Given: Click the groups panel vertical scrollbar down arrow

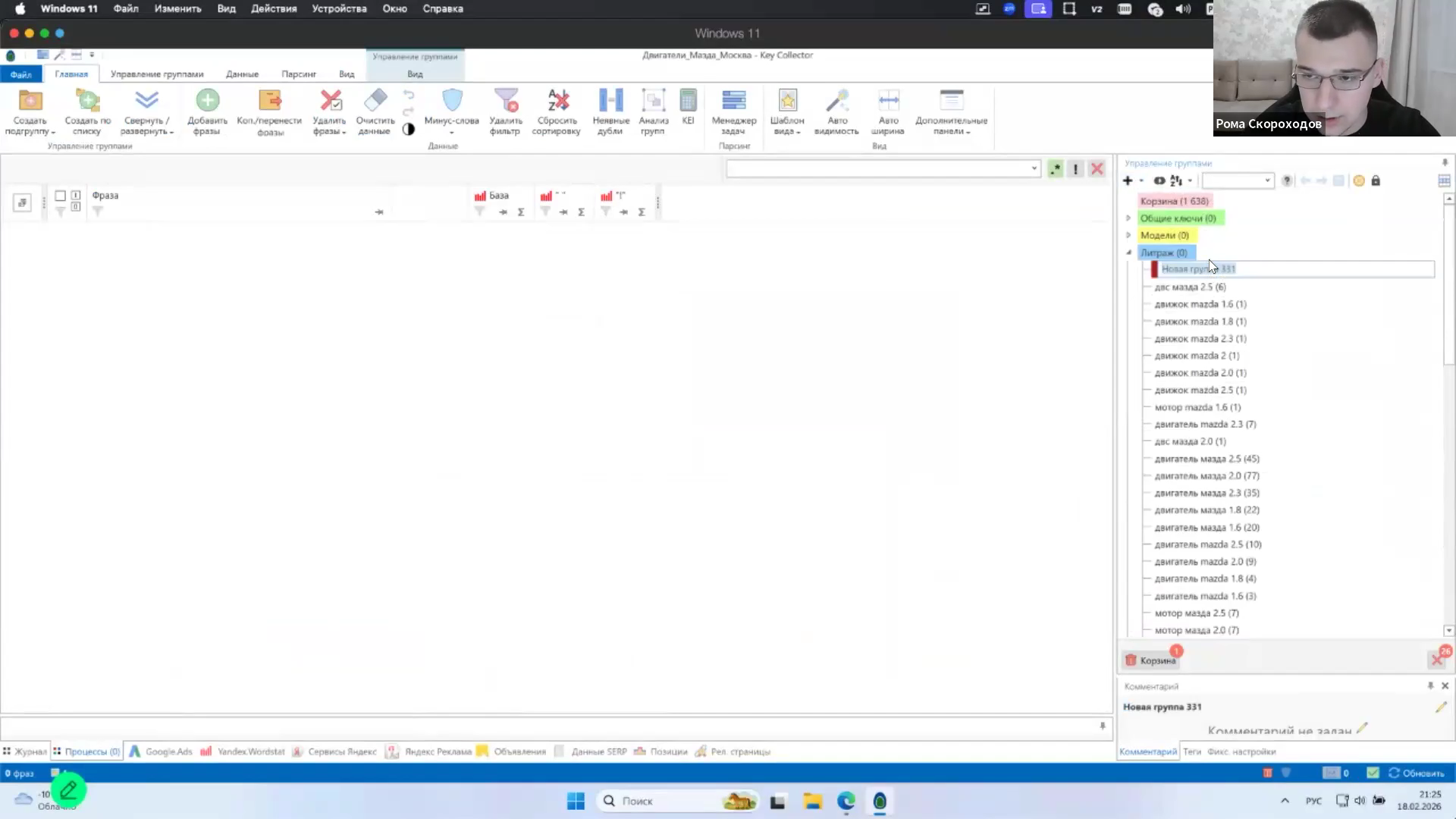Looking at the screenshot, I should point(1448,631).
